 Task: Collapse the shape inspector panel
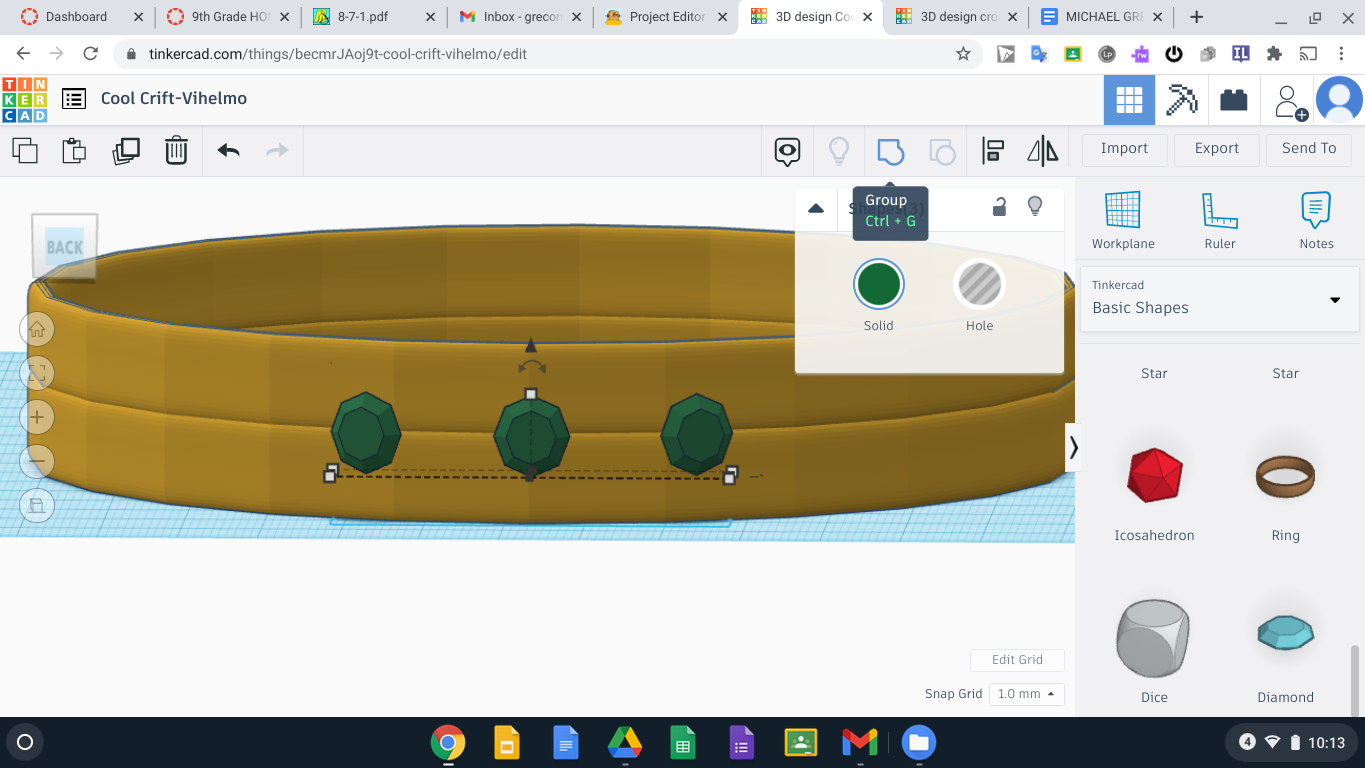(x=815, y=207)
